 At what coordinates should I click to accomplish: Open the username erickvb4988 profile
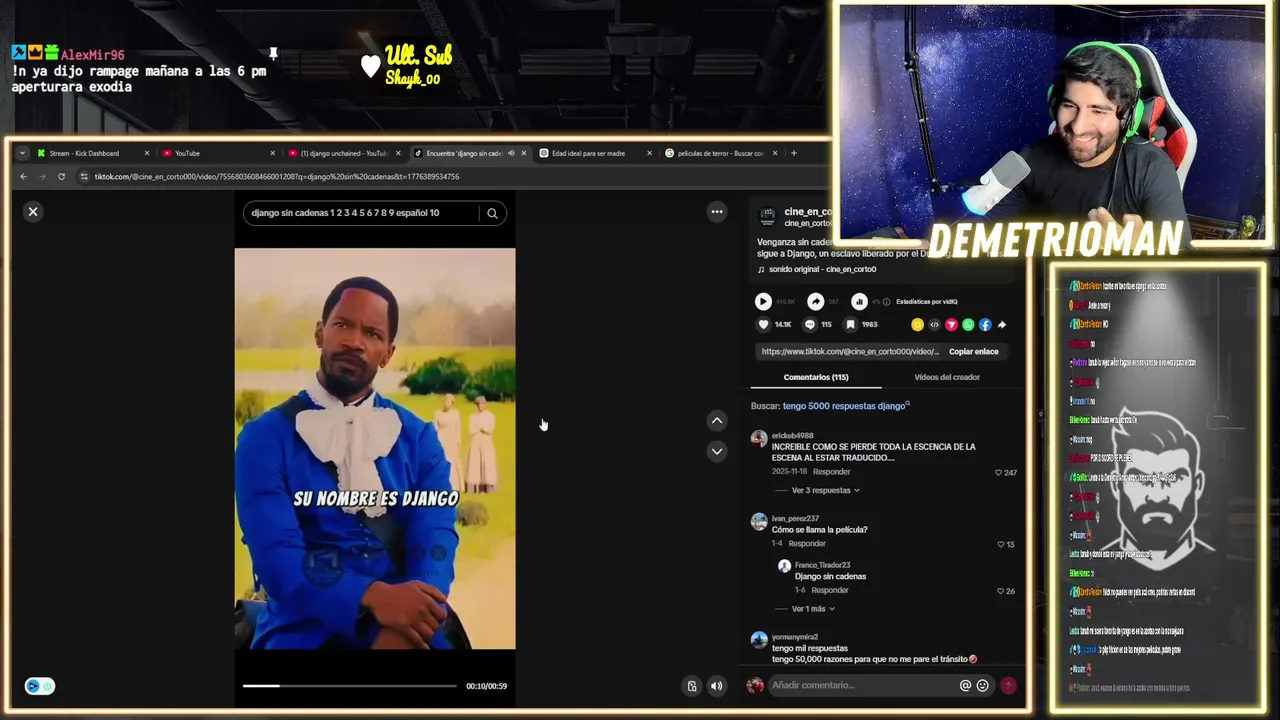click(792, 436)
